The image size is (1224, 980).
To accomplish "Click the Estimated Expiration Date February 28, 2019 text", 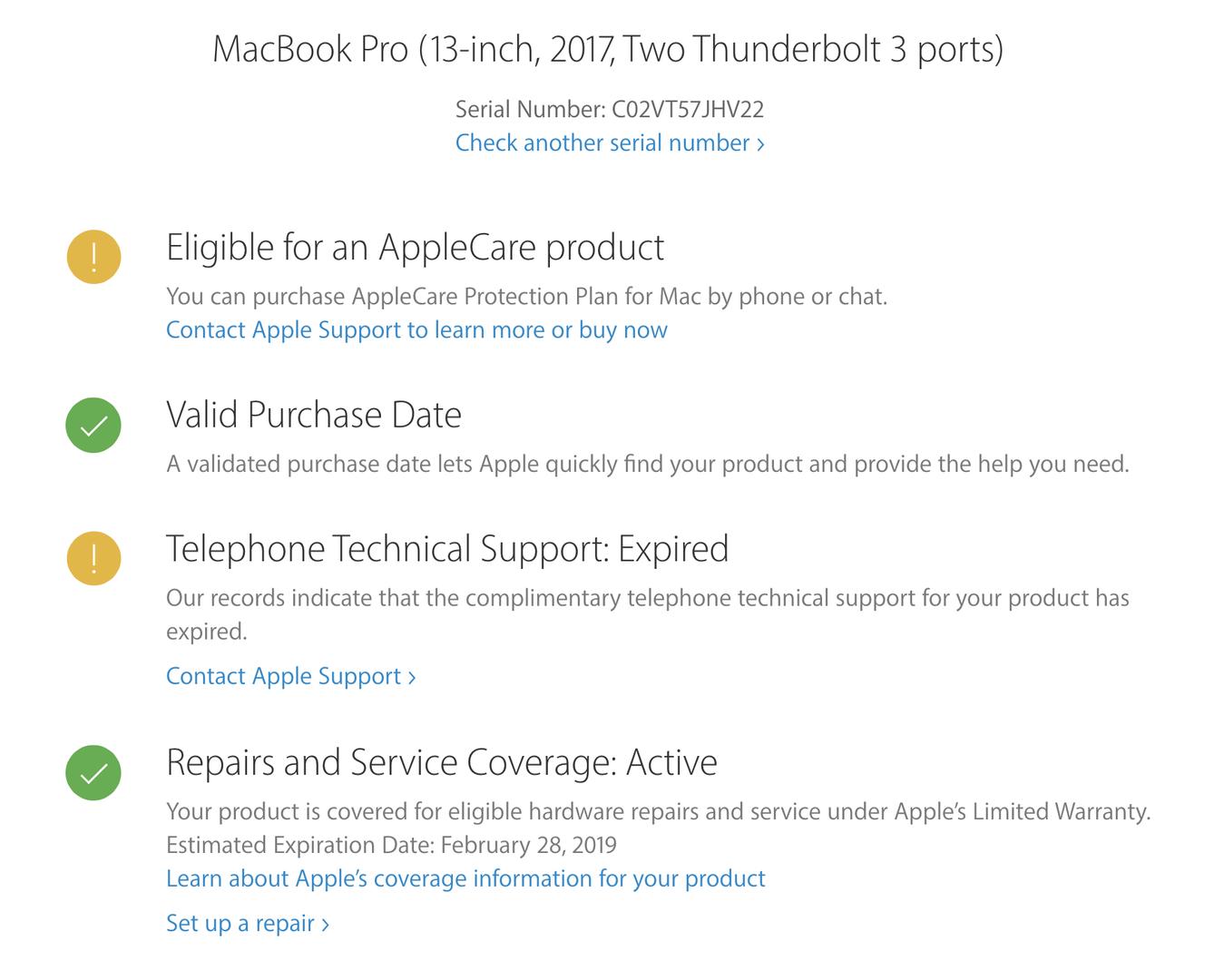I will coord(391,846).
